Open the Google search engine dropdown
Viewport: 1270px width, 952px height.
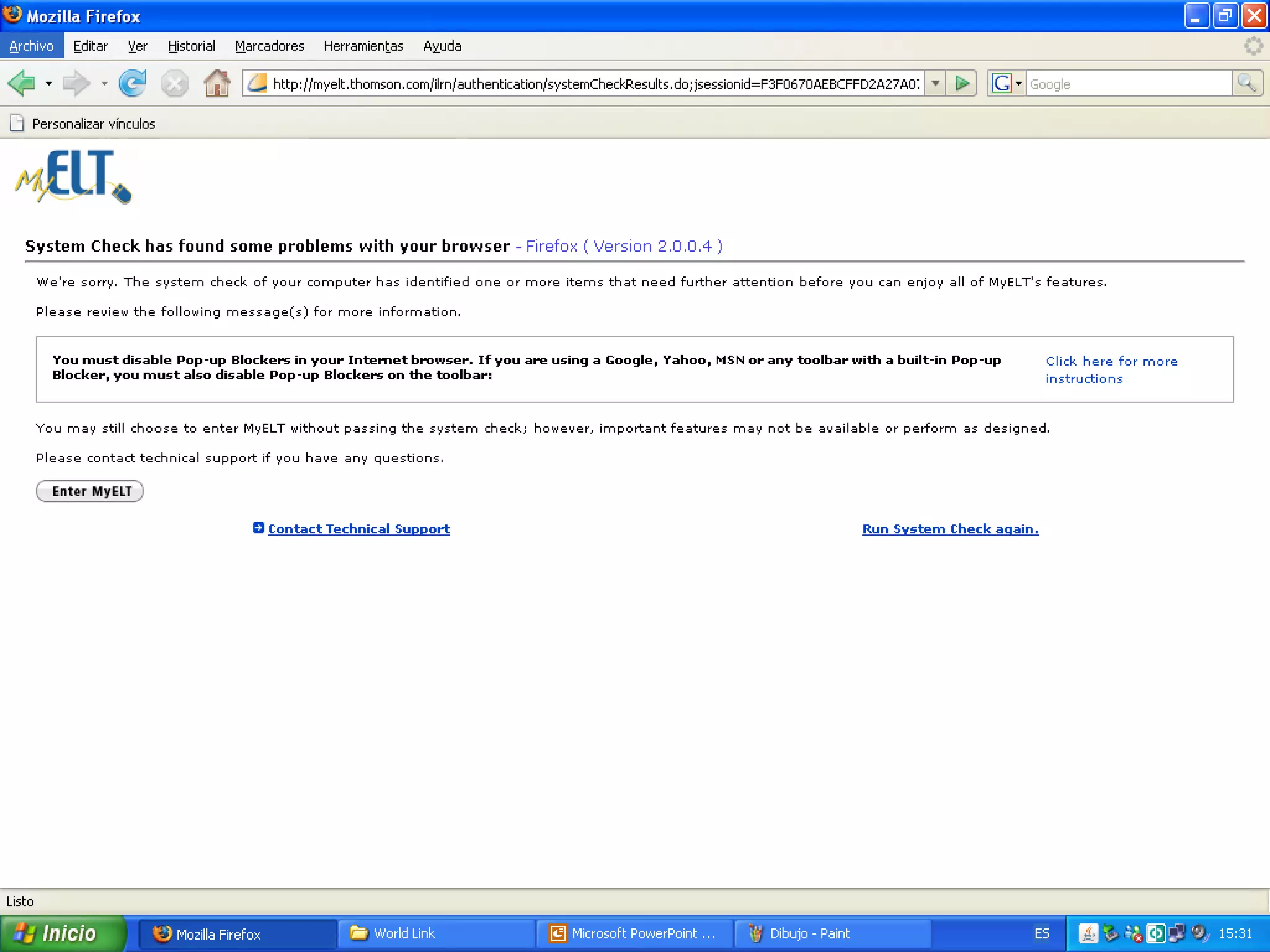click(x=1018, y=83)
